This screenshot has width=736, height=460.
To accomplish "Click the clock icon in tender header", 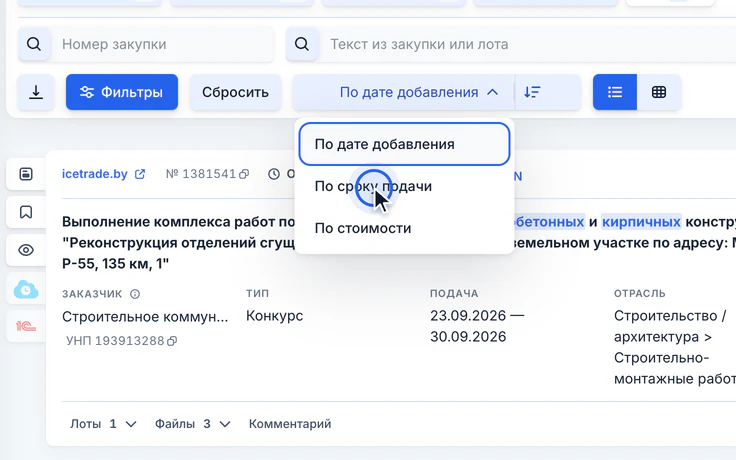I will coord(274,174).
